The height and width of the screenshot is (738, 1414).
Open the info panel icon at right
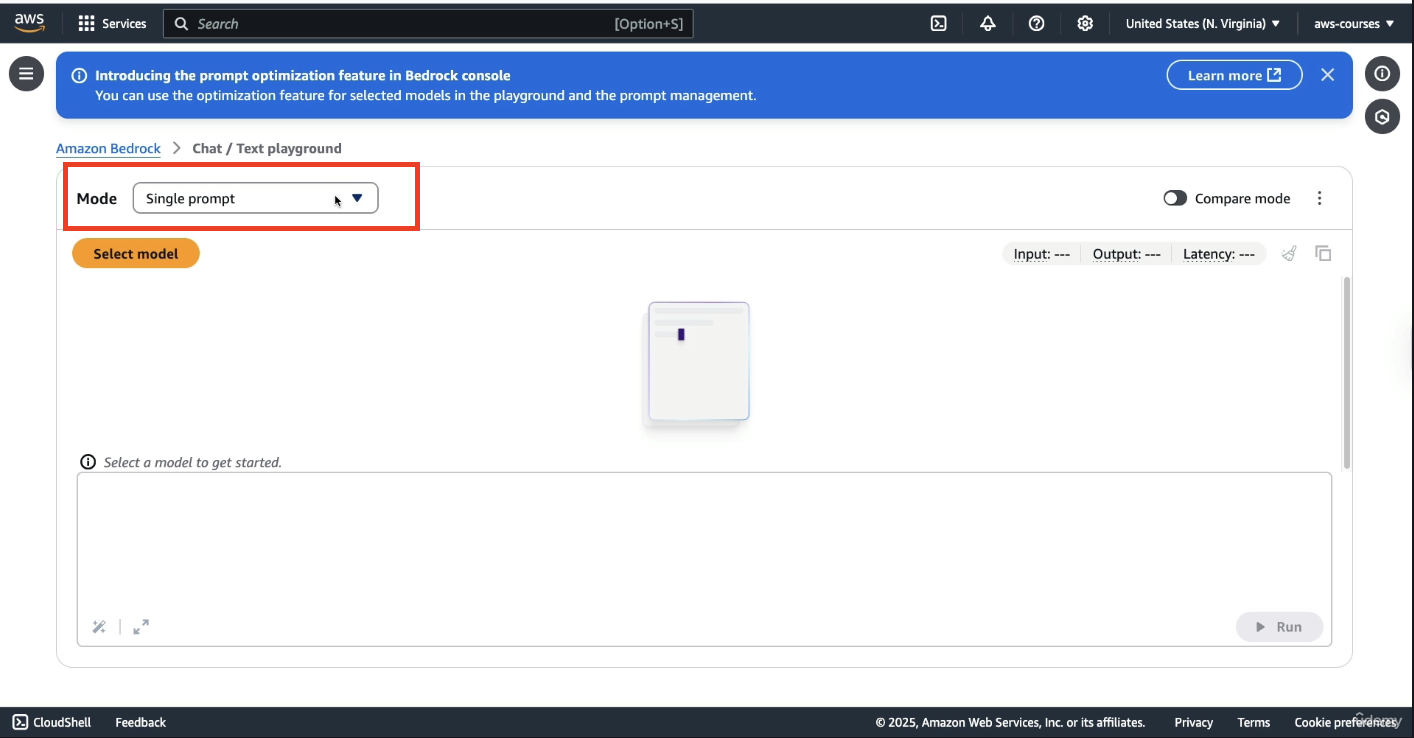(x=1382, y=73)
